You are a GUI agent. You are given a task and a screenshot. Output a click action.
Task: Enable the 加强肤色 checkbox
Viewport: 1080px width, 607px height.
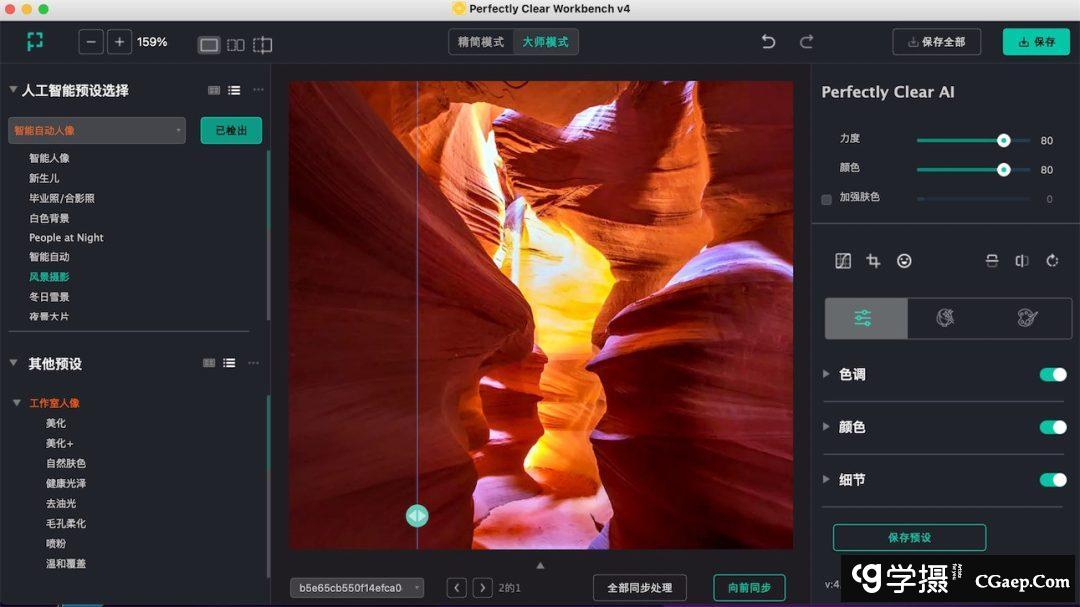[826, 199]
